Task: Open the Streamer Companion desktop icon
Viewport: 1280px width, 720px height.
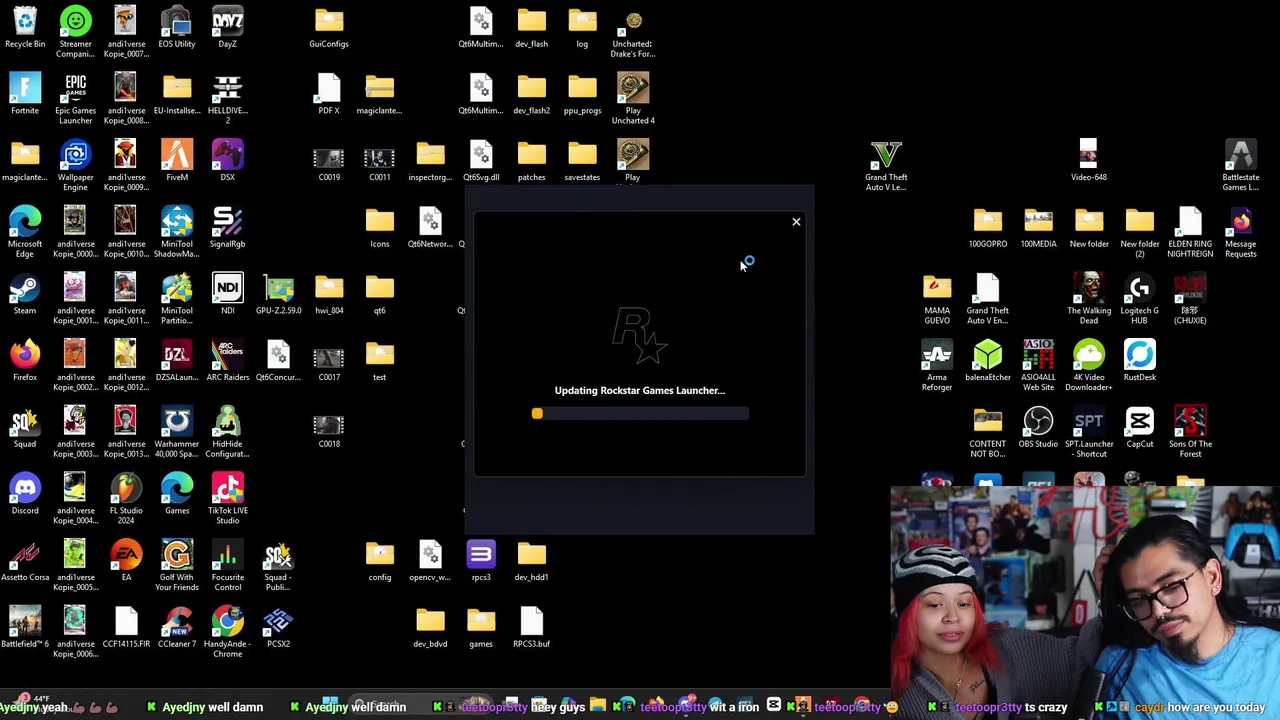Action: click(x=75, y=31)
